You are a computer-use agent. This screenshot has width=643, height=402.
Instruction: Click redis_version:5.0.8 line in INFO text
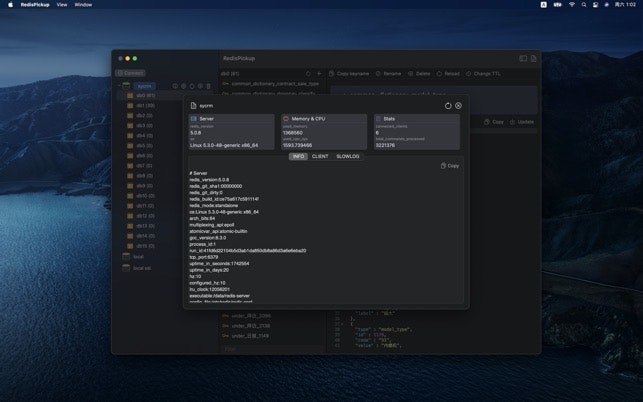(209, 180)
